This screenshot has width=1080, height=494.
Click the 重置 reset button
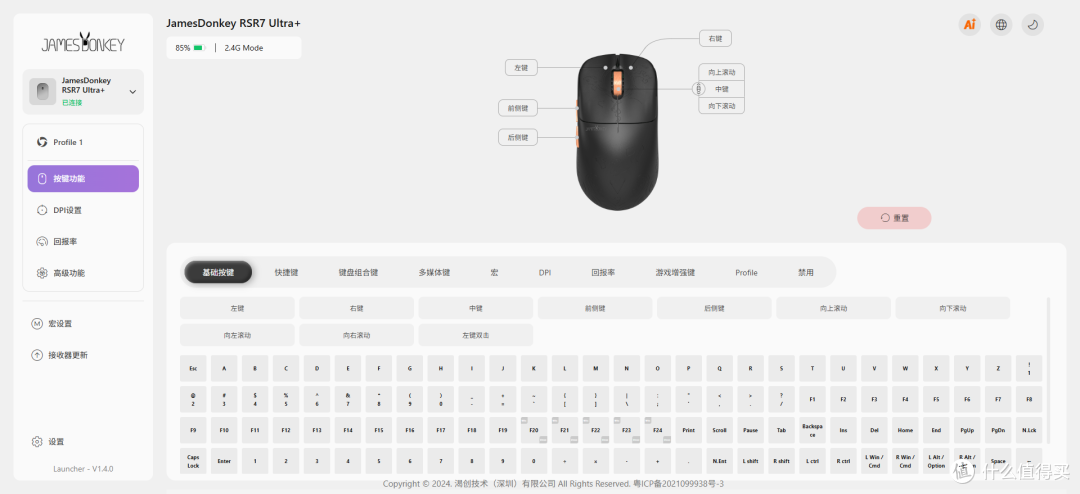pyautogui.click(x=894, y=218)
